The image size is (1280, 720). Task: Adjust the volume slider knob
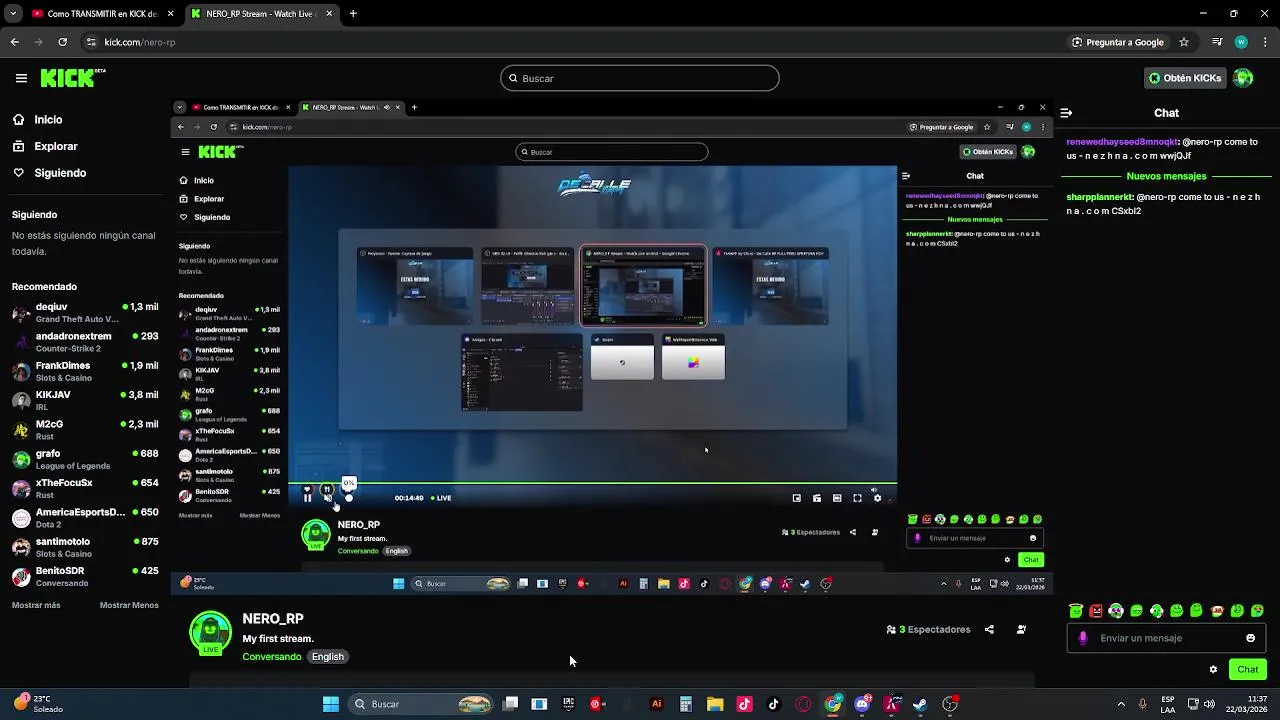(348, 498)
